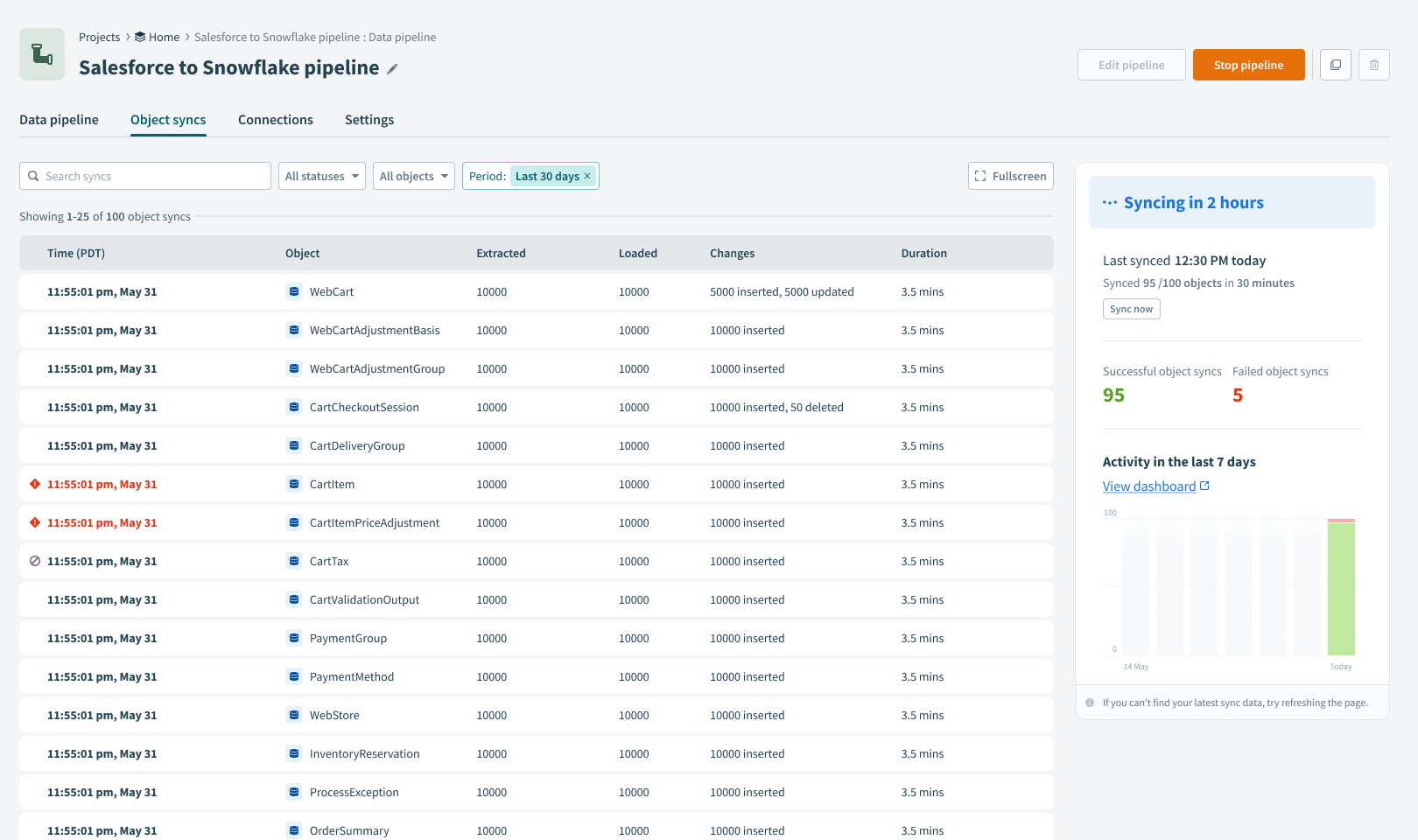Click the object icon next to WebCartAdjustmentBasis
Image resolution: width=1418 pixels, height=840 pixels.
[294, 330]
